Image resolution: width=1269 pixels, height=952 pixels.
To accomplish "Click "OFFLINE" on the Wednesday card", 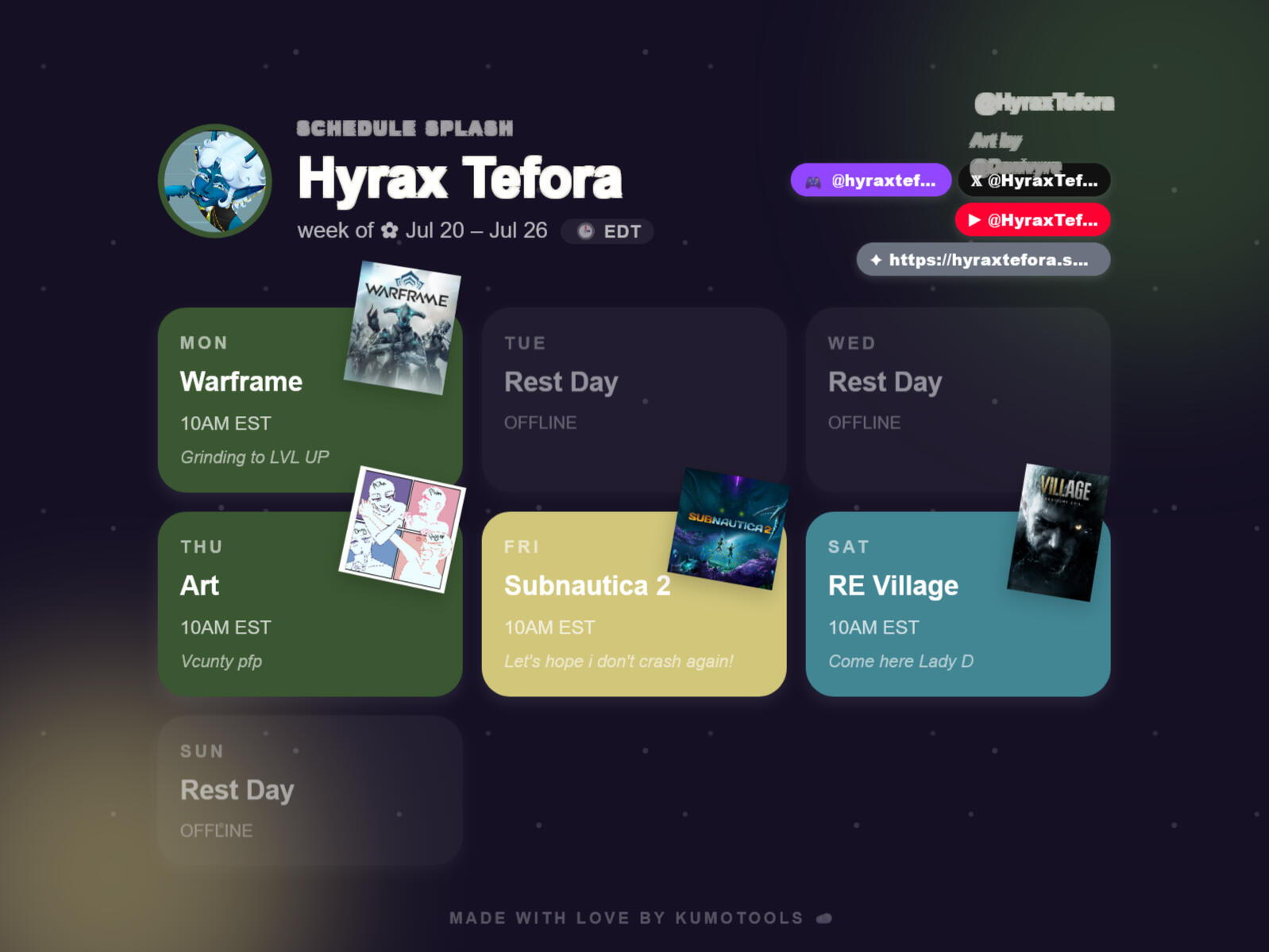I will coord(864,422).
